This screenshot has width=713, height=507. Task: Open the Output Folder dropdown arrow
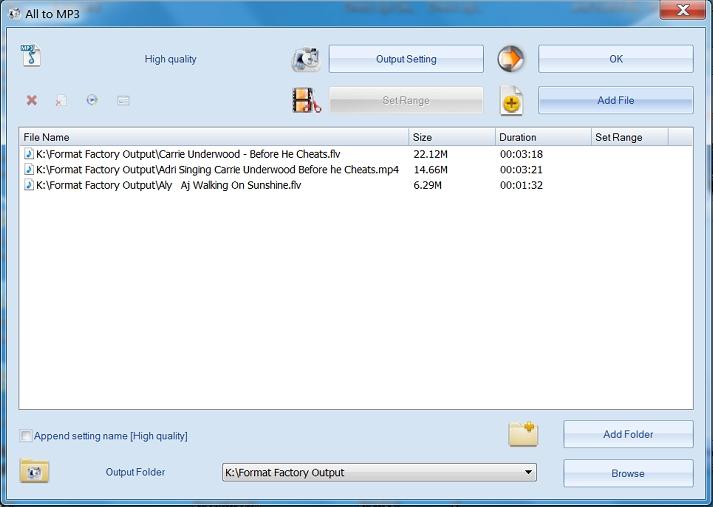click(x=528, y=472)
